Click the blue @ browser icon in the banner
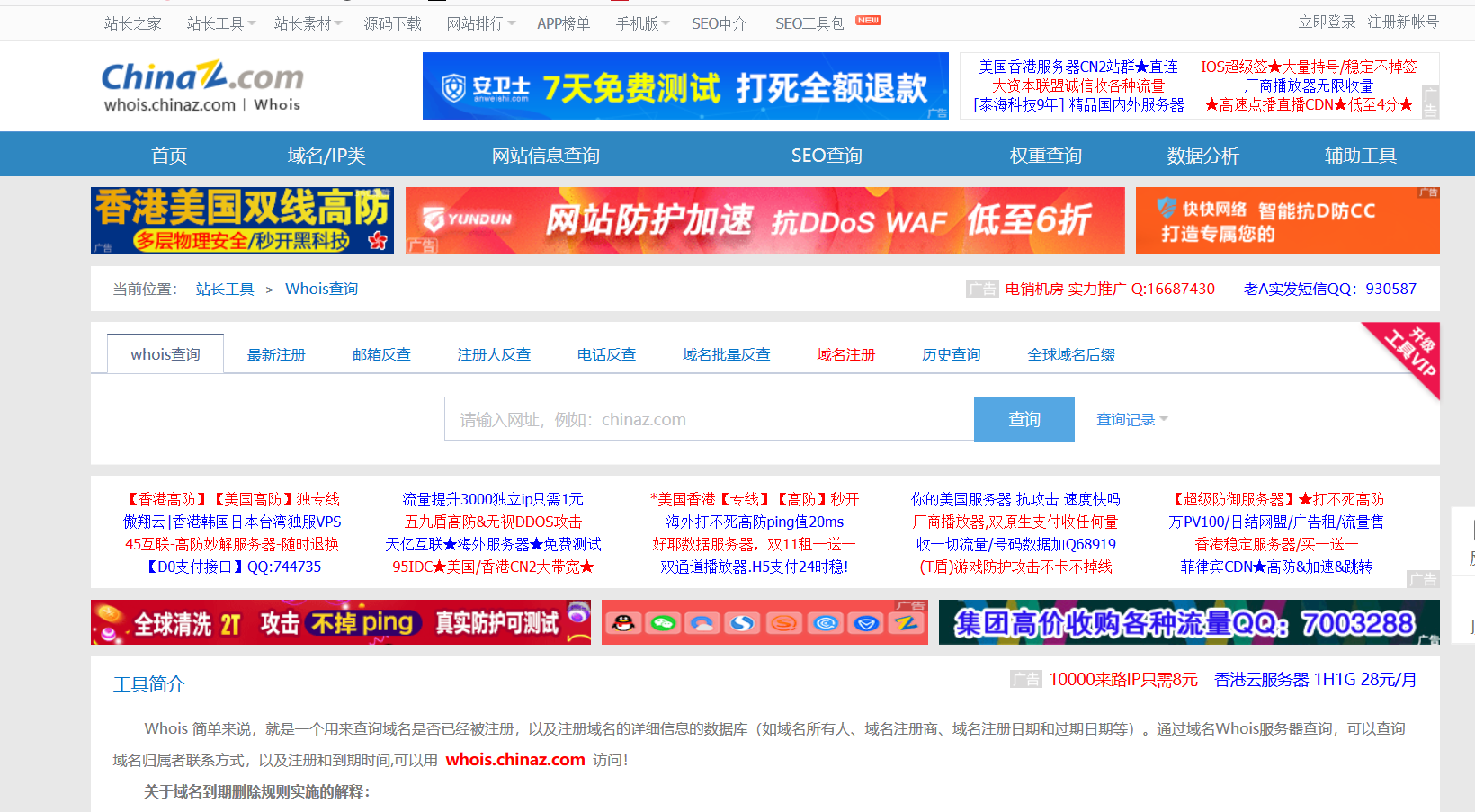 (825, 622)
